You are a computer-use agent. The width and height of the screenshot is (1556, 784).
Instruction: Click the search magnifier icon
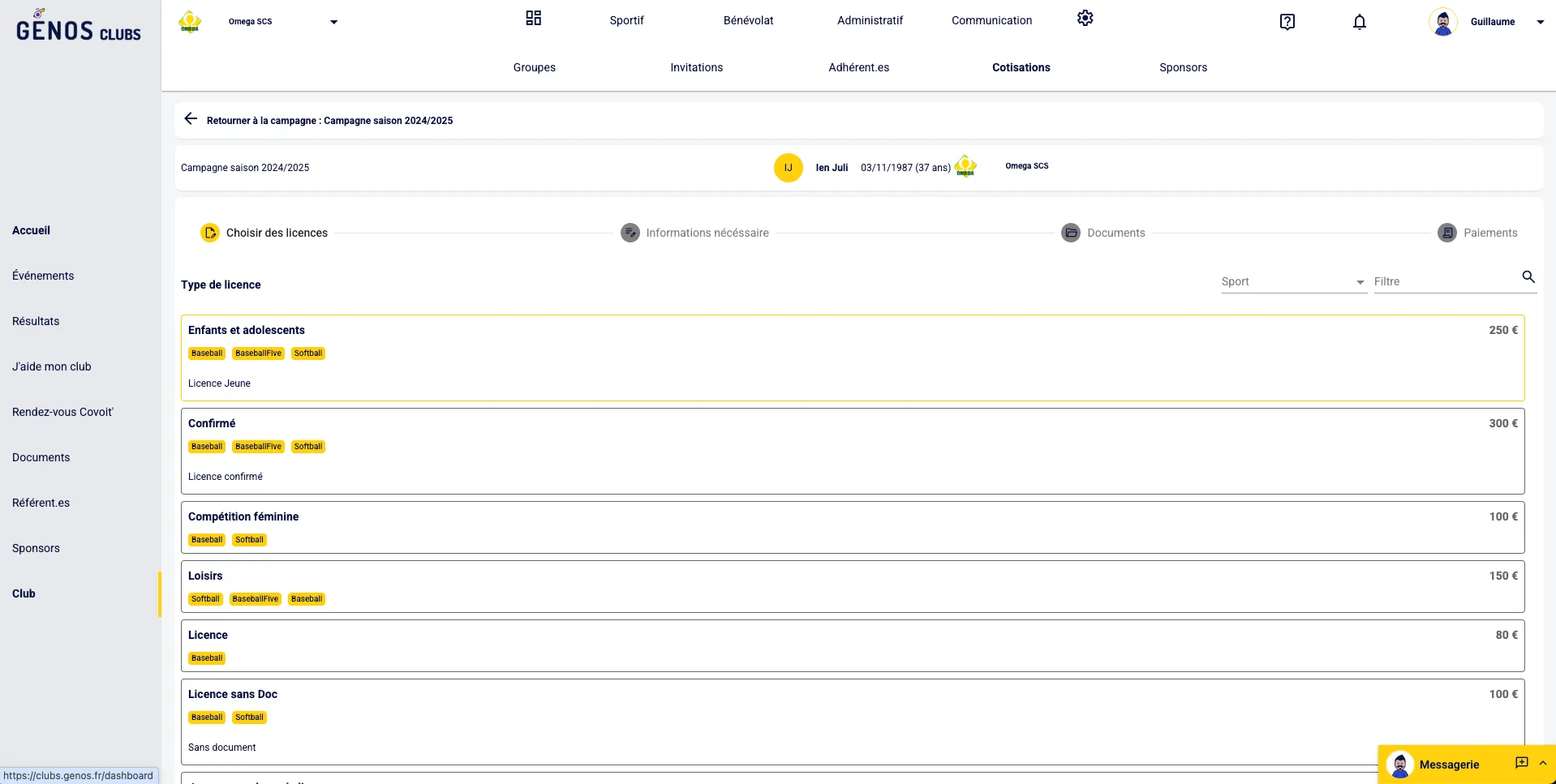[1528, 277]
